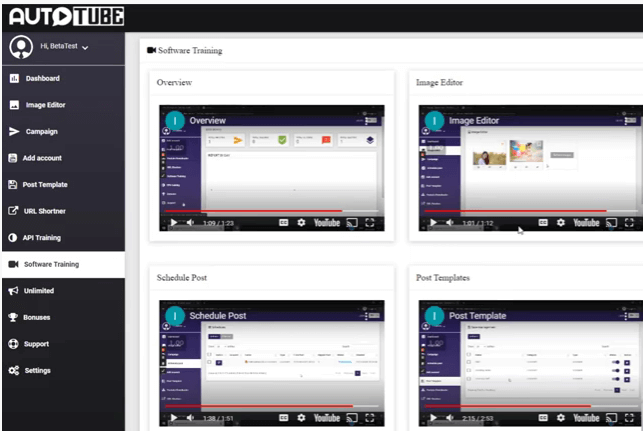Seek on the Image Editor progress bar
The height and width of the screenshot is (431, 643).
coord(531,211)
